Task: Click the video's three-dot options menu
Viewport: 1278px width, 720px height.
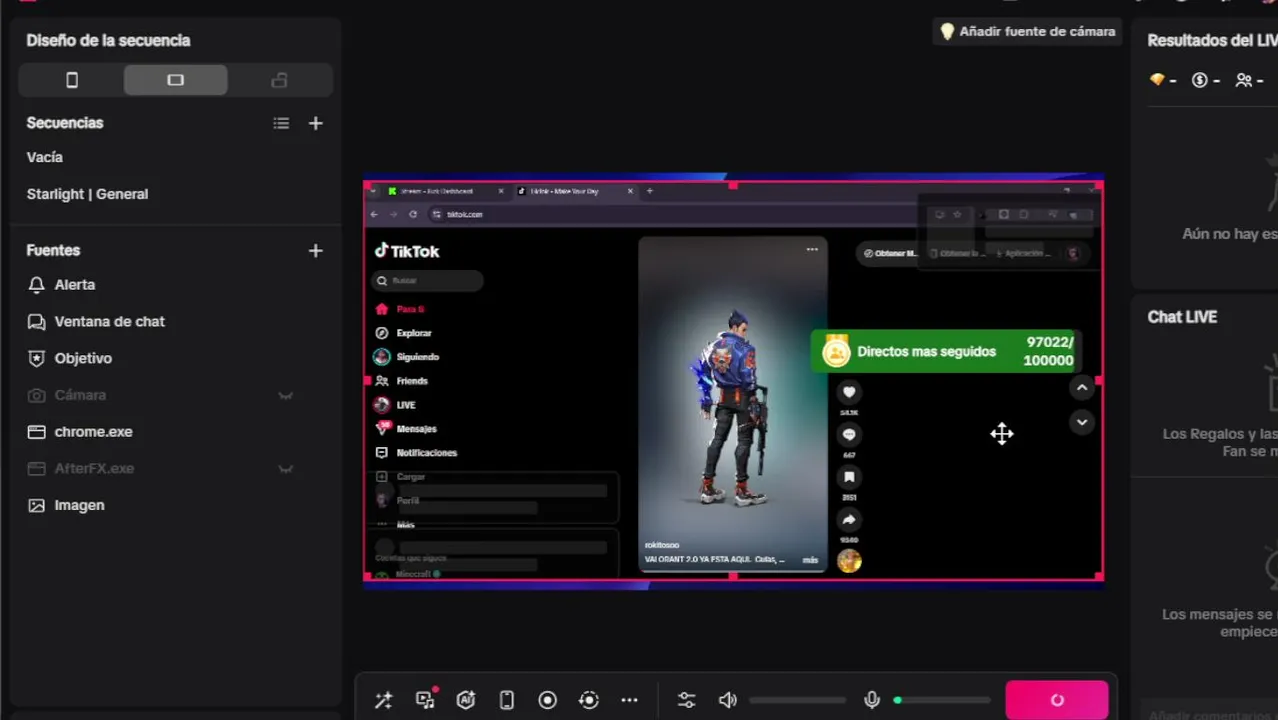Action: (812, 249)
